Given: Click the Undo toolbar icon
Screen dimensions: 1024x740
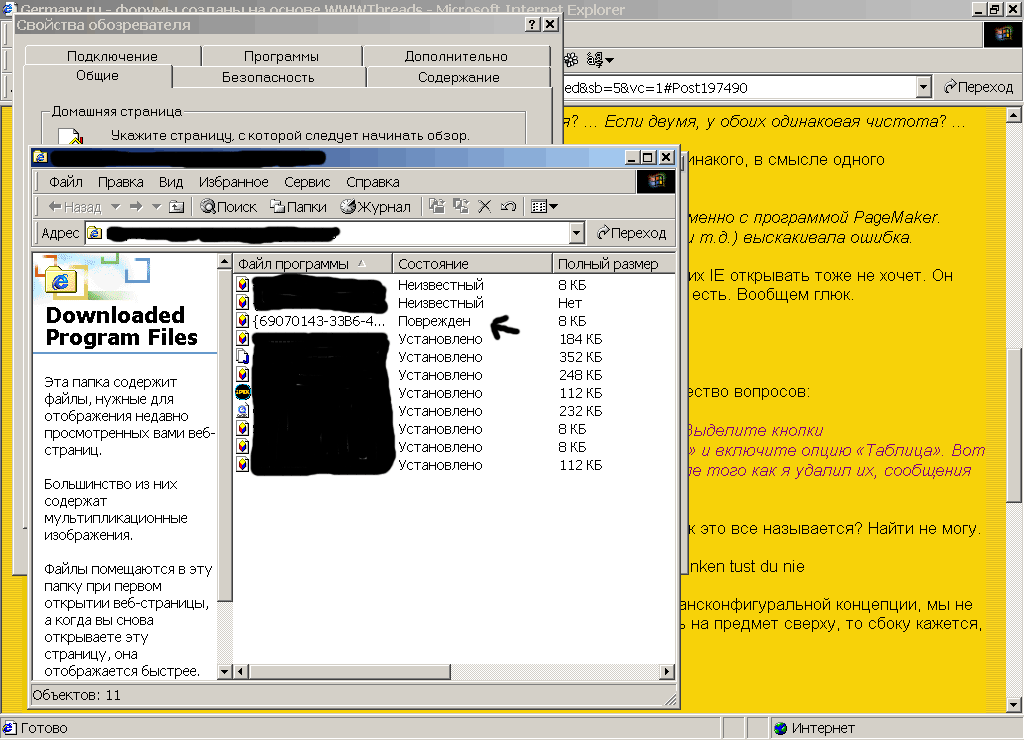Looking at the screenshot, I should point(508,207).
